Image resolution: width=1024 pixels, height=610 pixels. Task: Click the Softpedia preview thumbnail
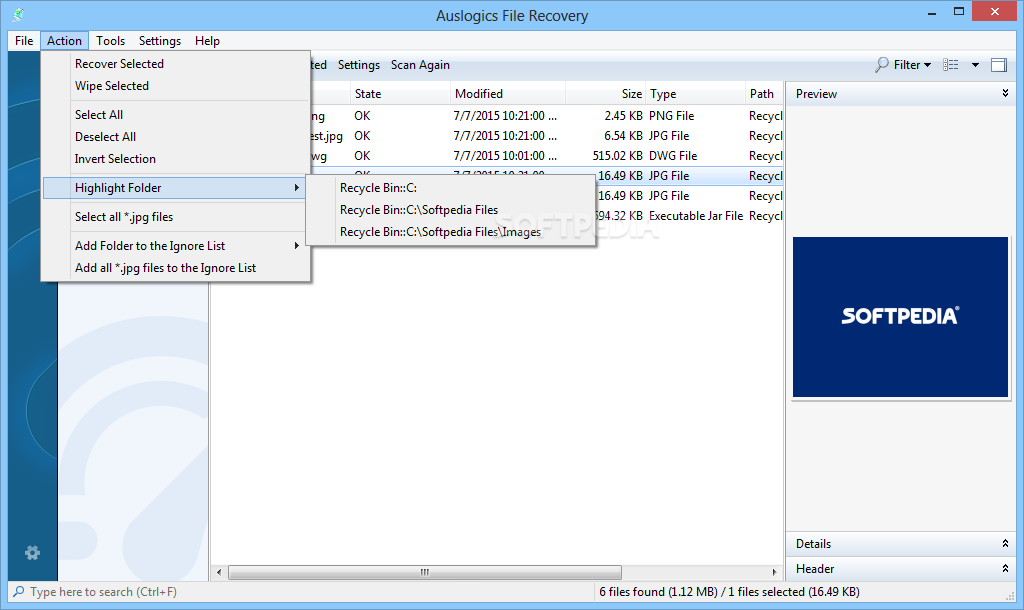[x=900, y=317]
